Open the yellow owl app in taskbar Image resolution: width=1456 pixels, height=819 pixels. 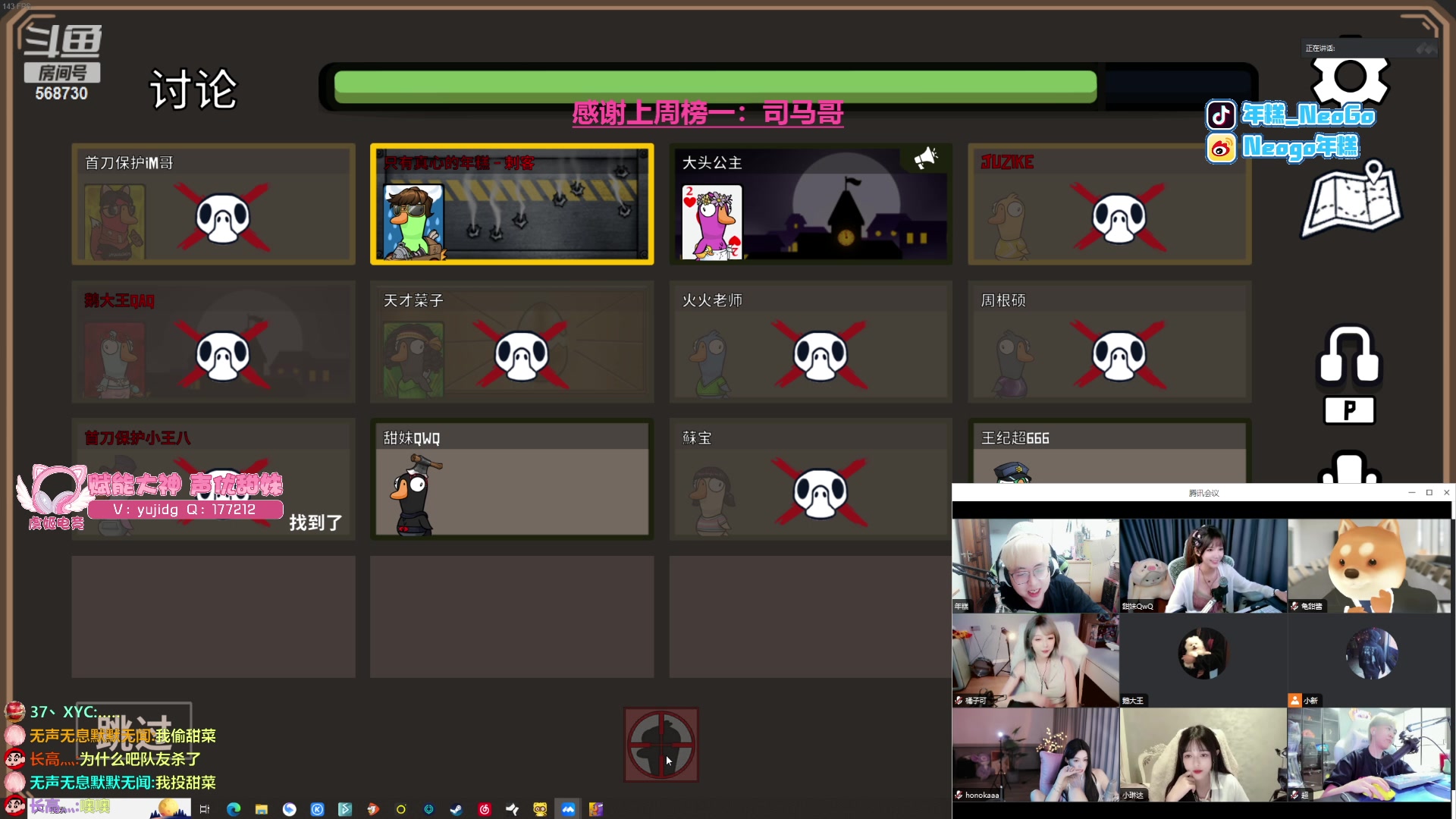(540, 809)
